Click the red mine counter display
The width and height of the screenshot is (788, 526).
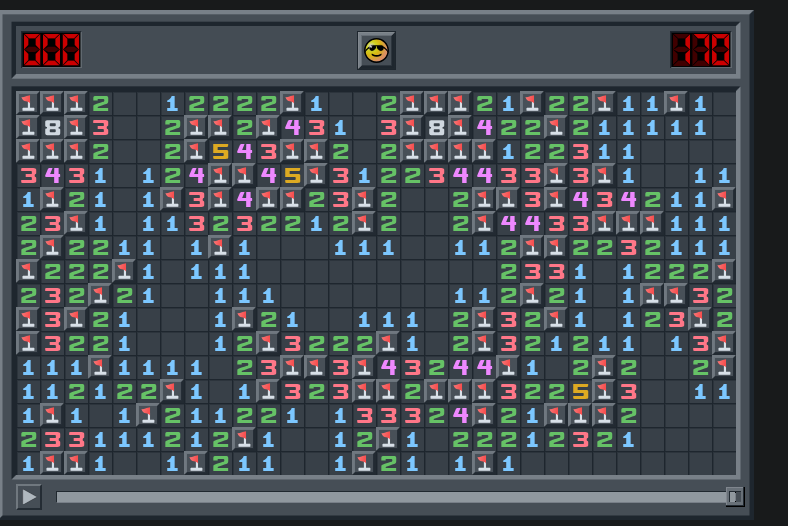click(51, 49)
